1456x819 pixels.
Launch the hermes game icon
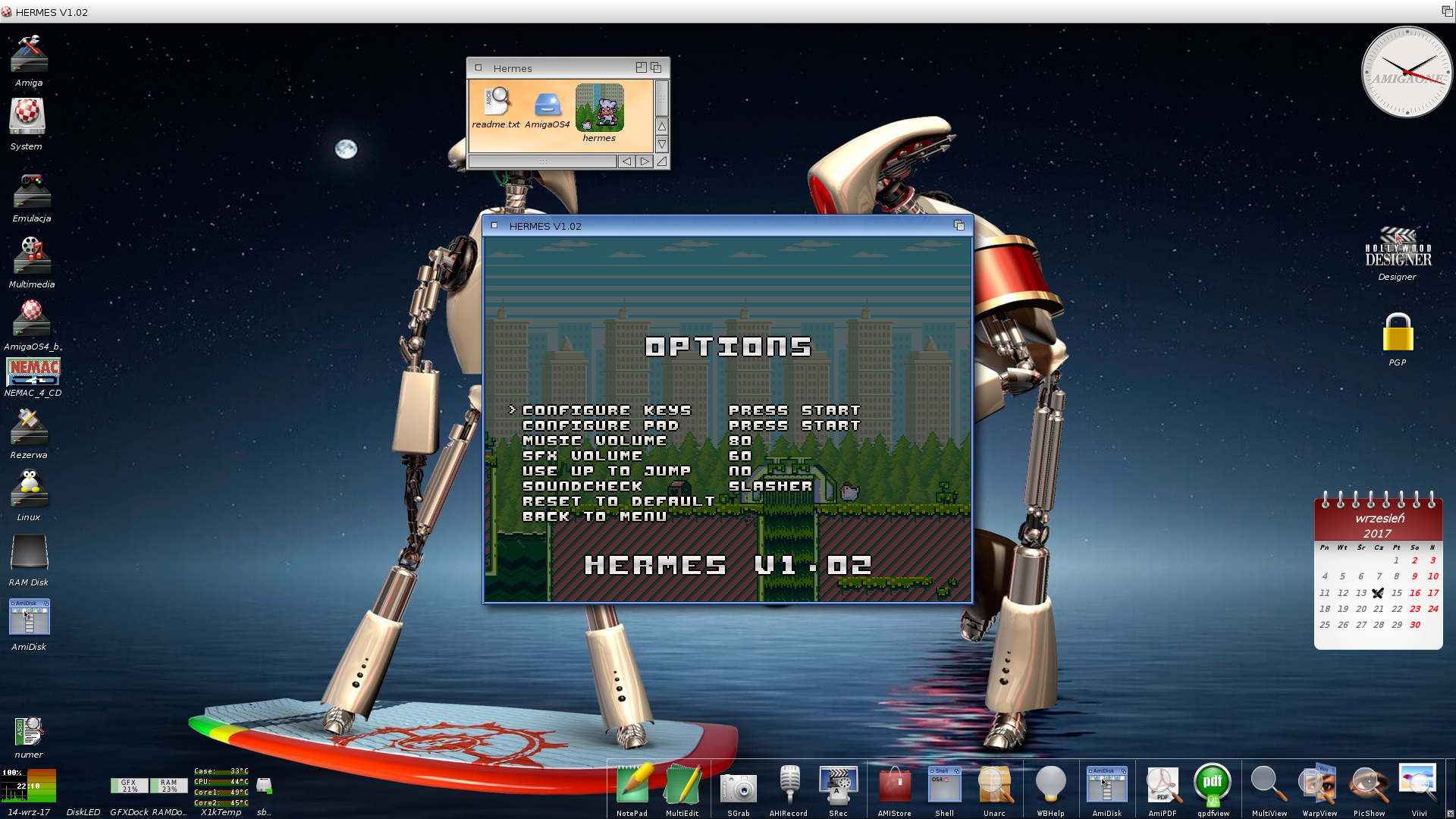coord(599,107)
